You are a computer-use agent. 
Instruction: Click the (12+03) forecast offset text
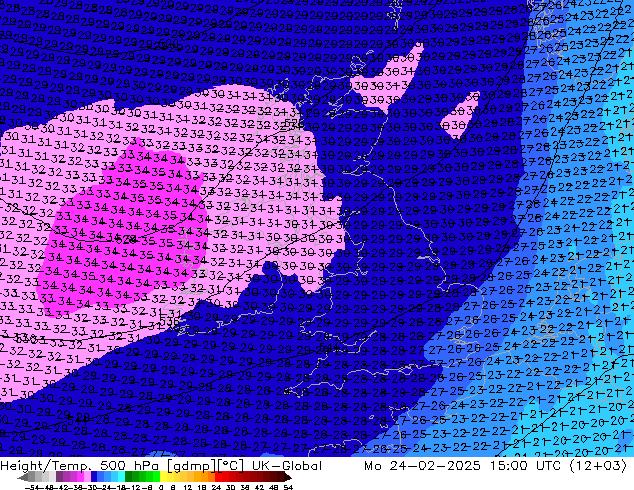[x=598, y=466]
